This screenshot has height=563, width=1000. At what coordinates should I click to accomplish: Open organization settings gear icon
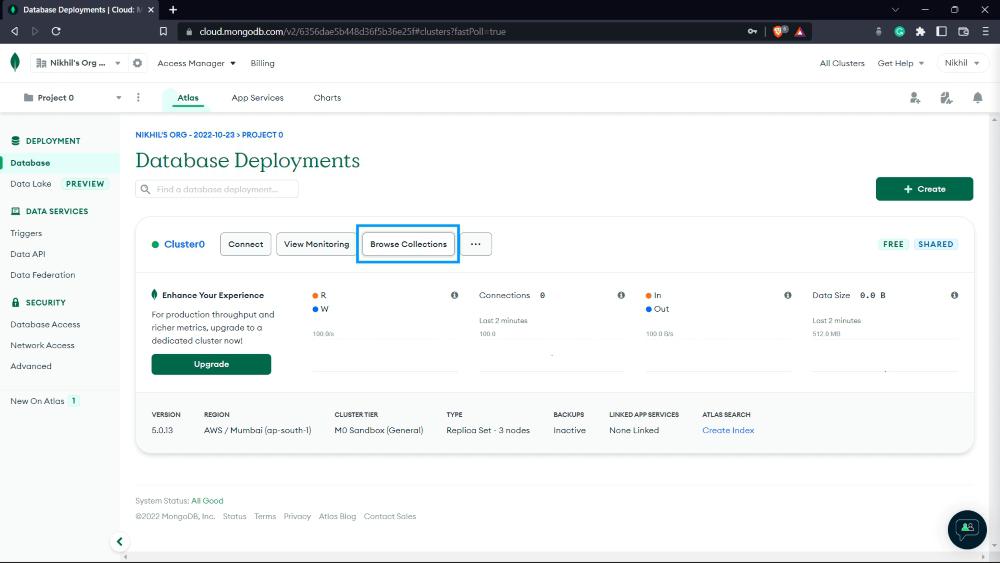137,63
